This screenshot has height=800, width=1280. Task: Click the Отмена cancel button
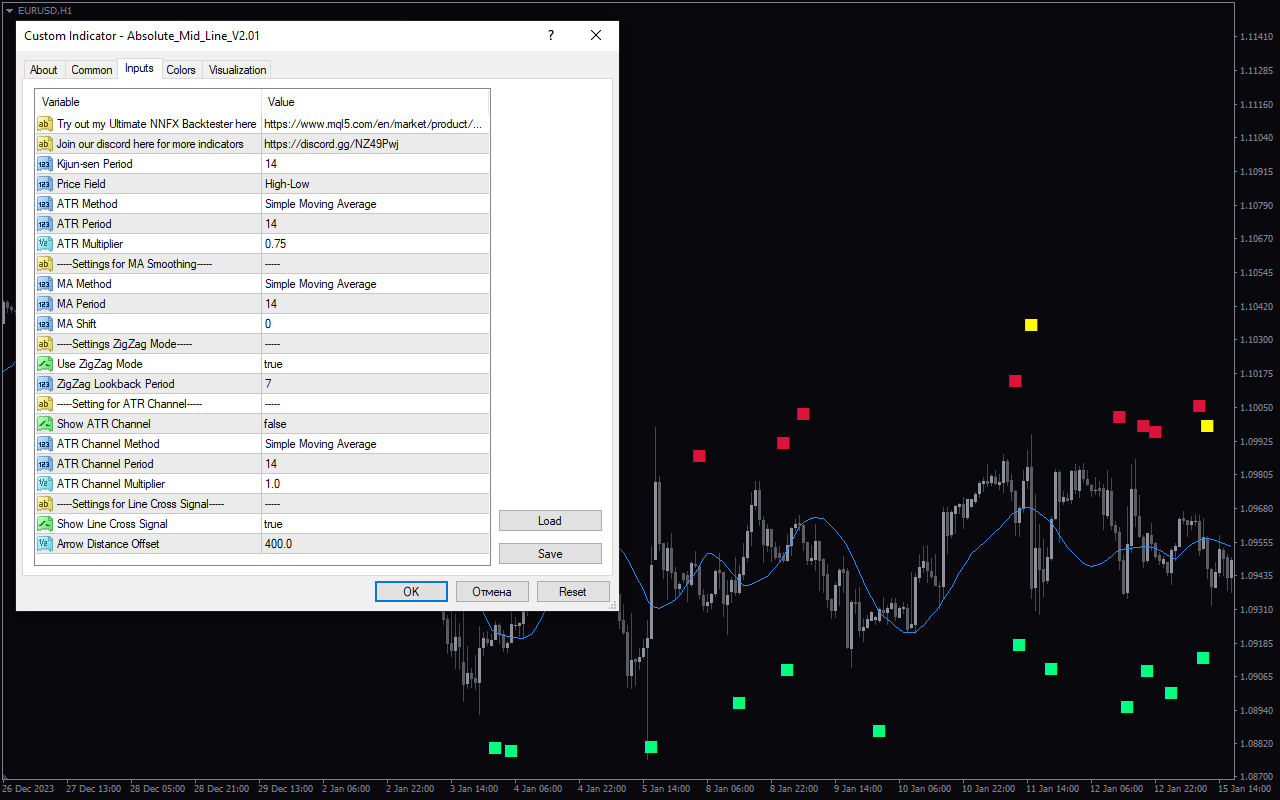(x=492, y=592)
